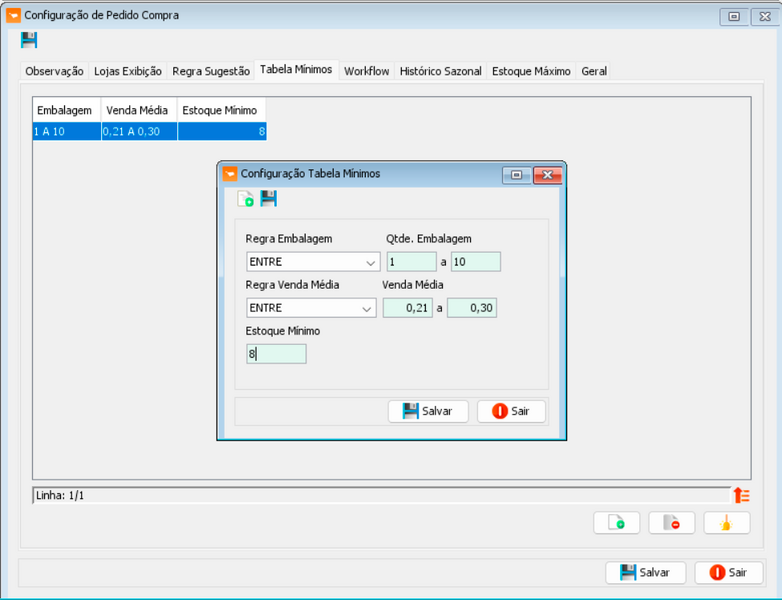Screen dimensions: 782x600
Task: Click the orange icon in Tabela Mínimos dialog title
Action: pyautogui.click(x=229, y=174)
